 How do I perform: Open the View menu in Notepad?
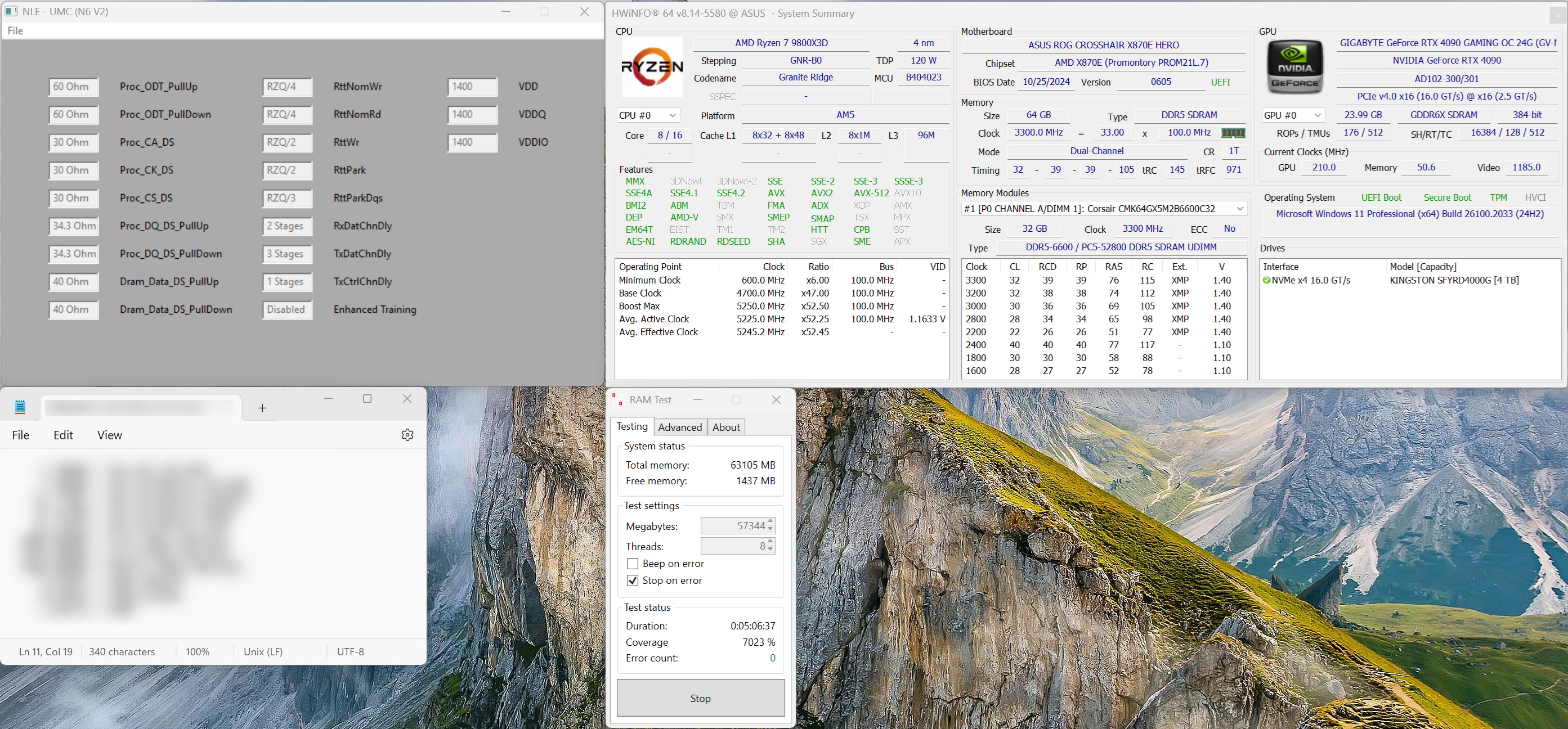tap(110, 435)
